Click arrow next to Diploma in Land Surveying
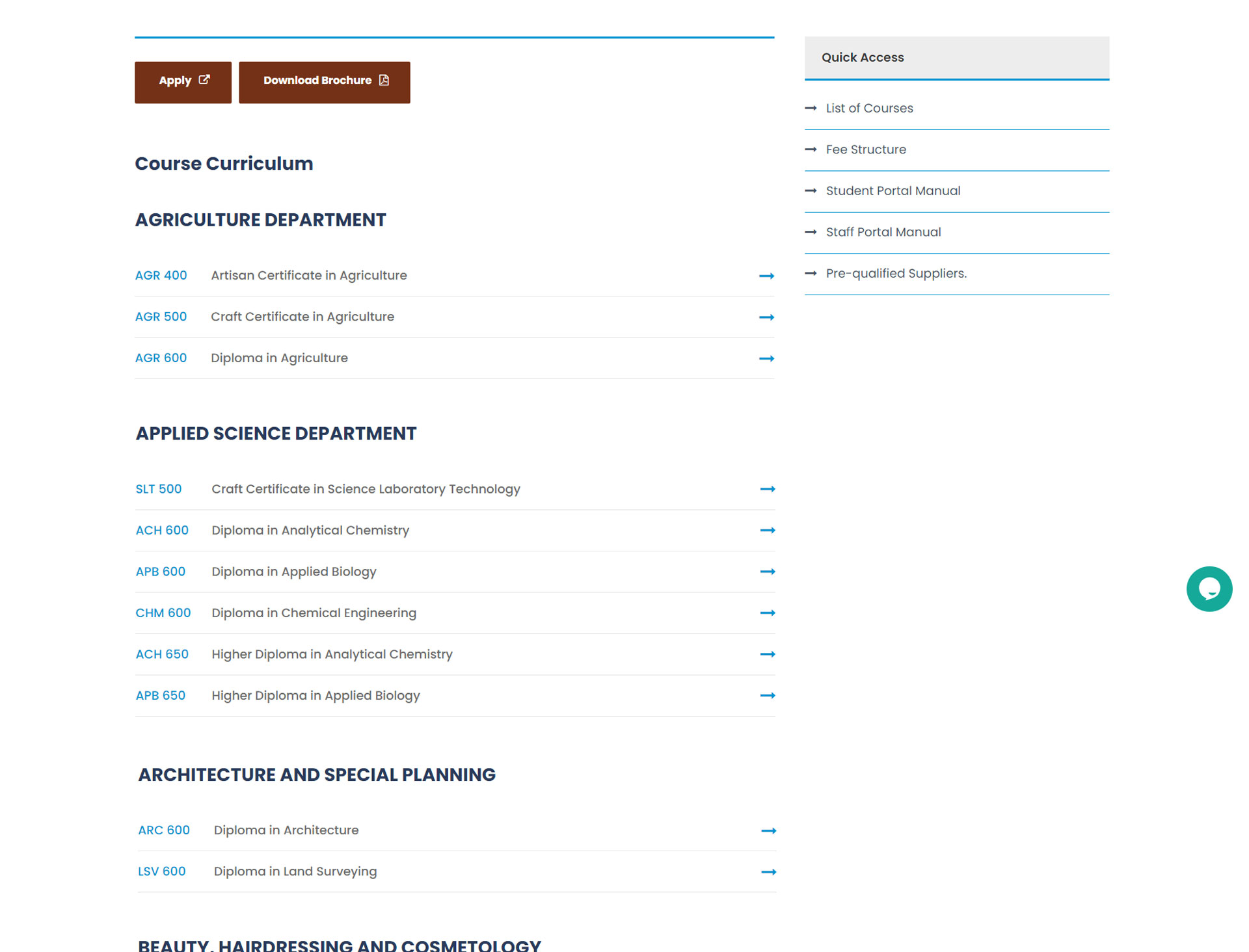 click(768, 872)
